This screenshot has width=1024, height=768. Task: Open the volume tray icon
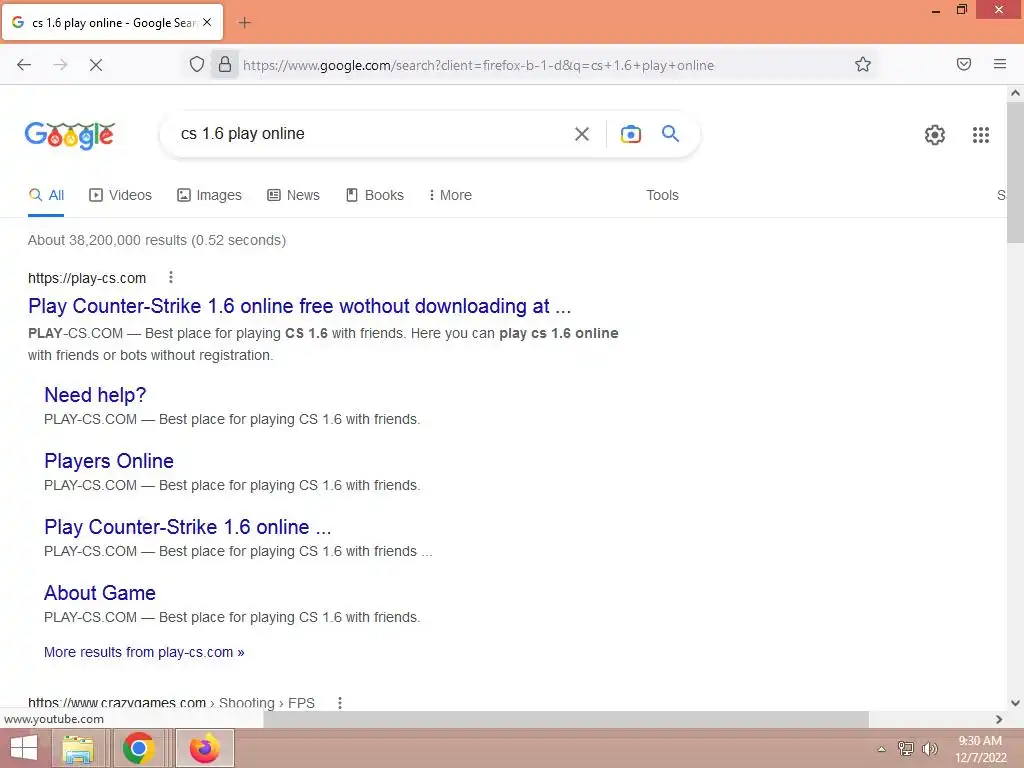pos(929,748)
